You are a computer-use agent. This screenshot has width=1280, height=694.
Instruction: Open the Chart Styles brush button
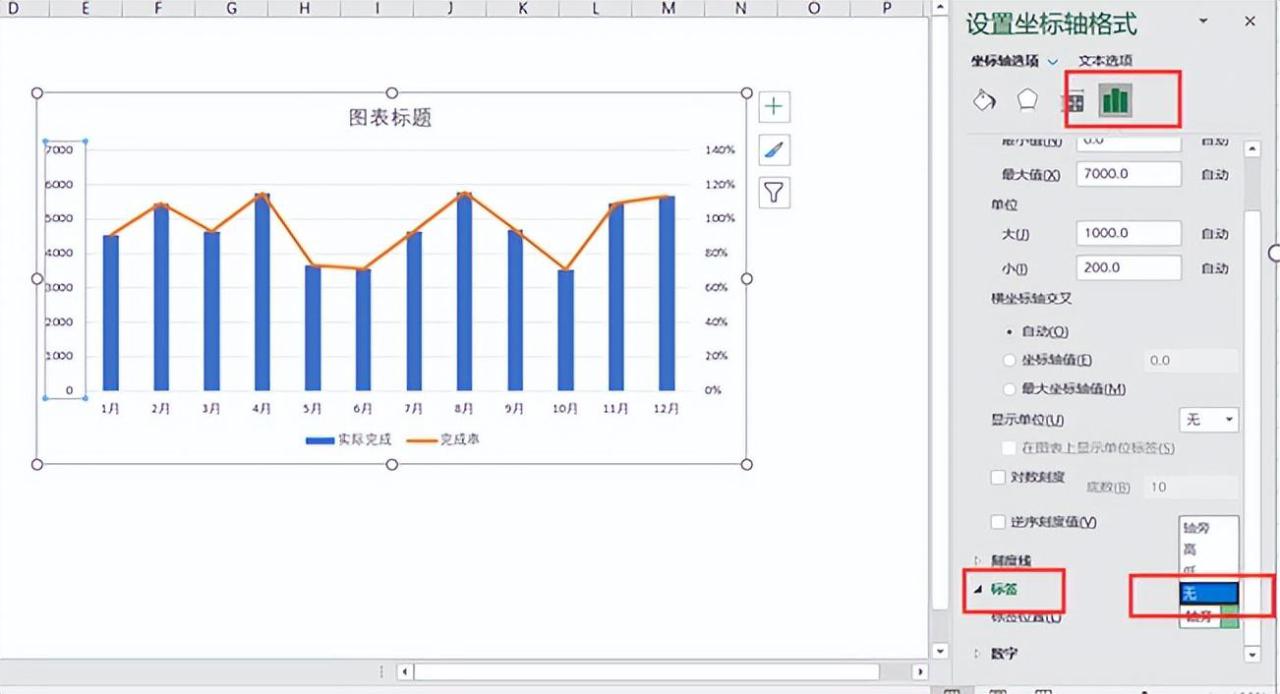point(774,150)
